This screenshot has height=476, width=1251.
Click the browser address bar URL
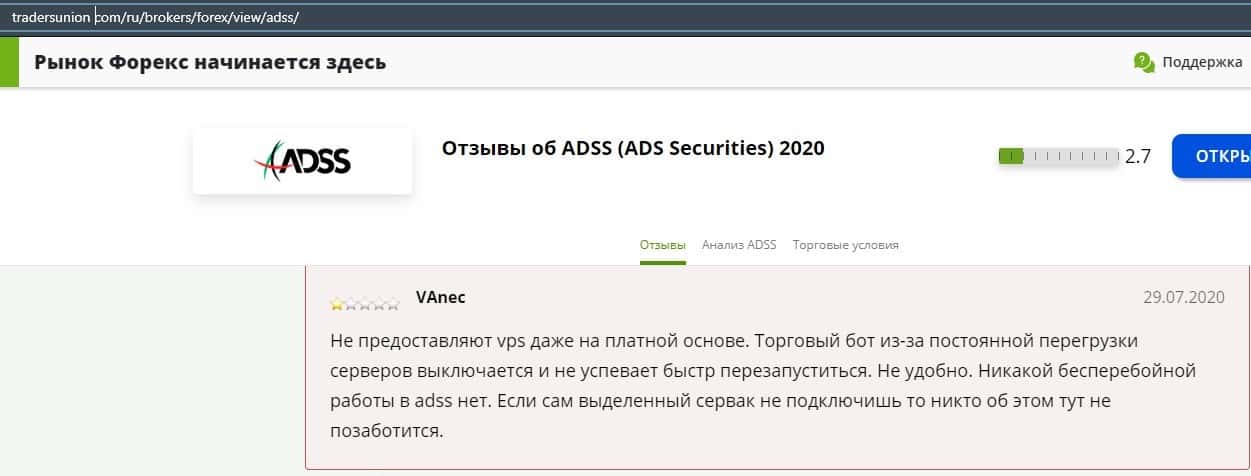point(155,17)
